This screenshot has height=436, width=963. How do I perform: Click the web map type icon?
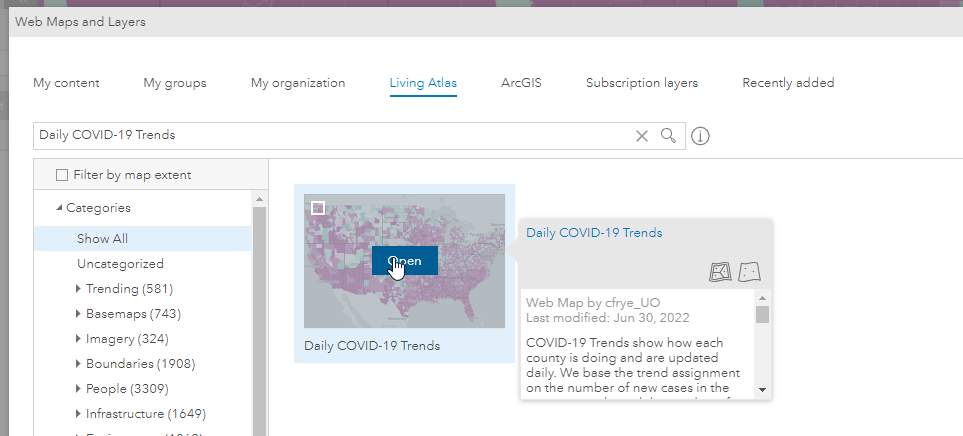point(720,271)
